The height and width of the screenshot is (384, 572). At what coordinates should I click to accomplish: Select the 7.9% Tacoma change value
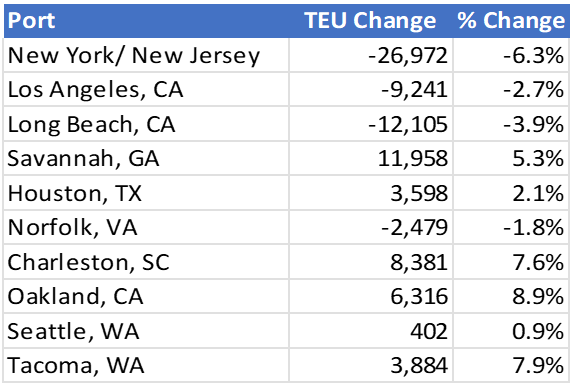click(538, 365)
